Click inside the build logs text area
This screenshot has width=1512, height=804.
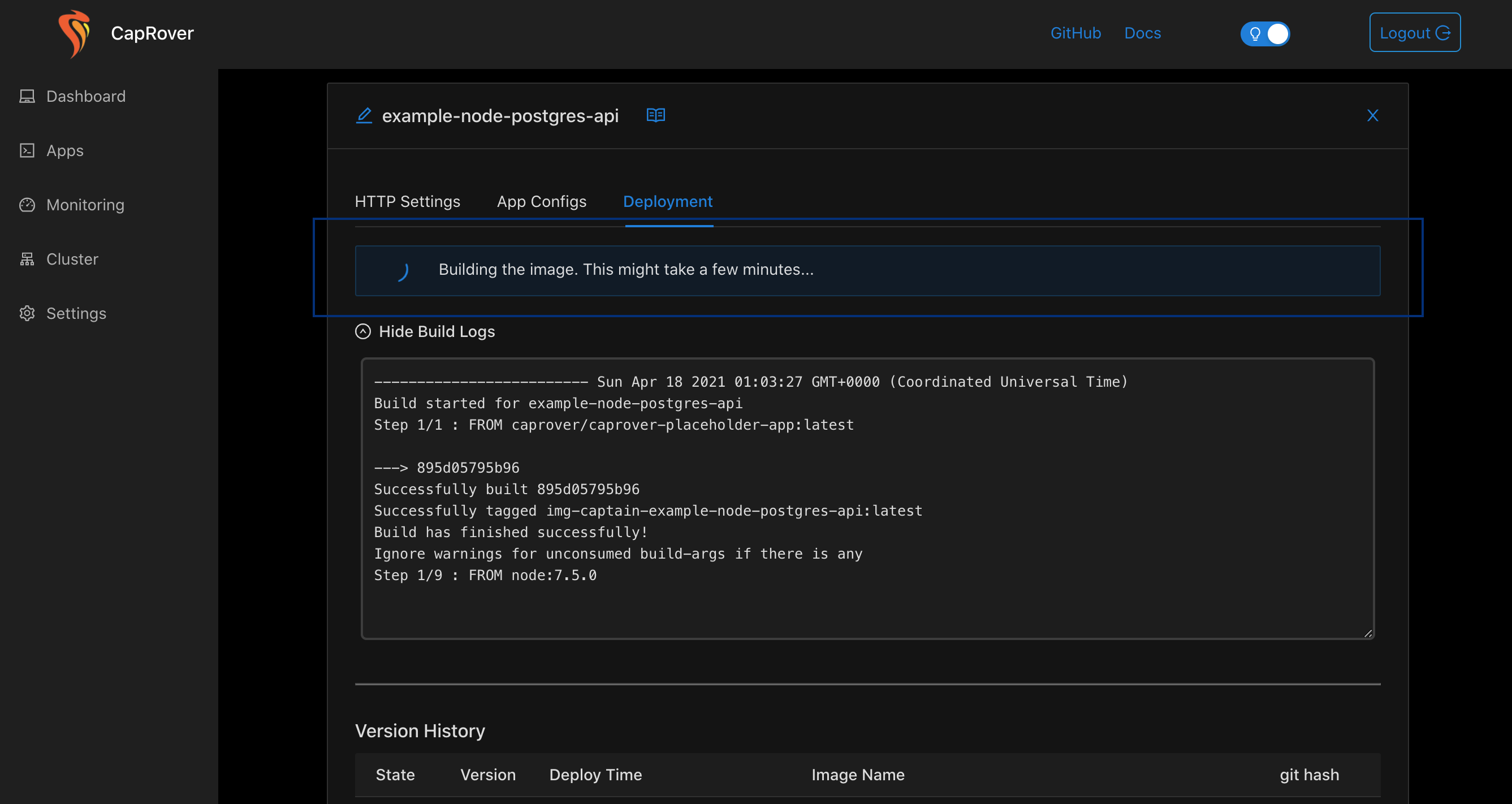(x=867, y=498)
